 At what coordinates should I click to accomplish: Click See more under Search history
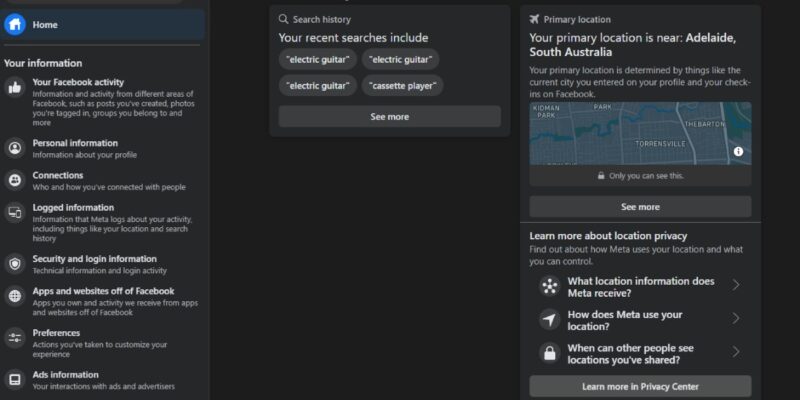coord(389,117)
